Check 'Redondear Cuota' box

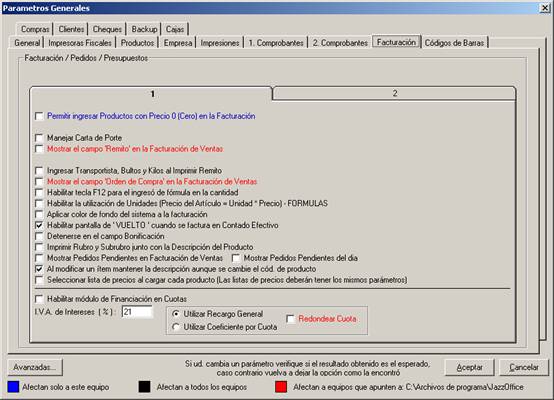(x=290, y=319)
